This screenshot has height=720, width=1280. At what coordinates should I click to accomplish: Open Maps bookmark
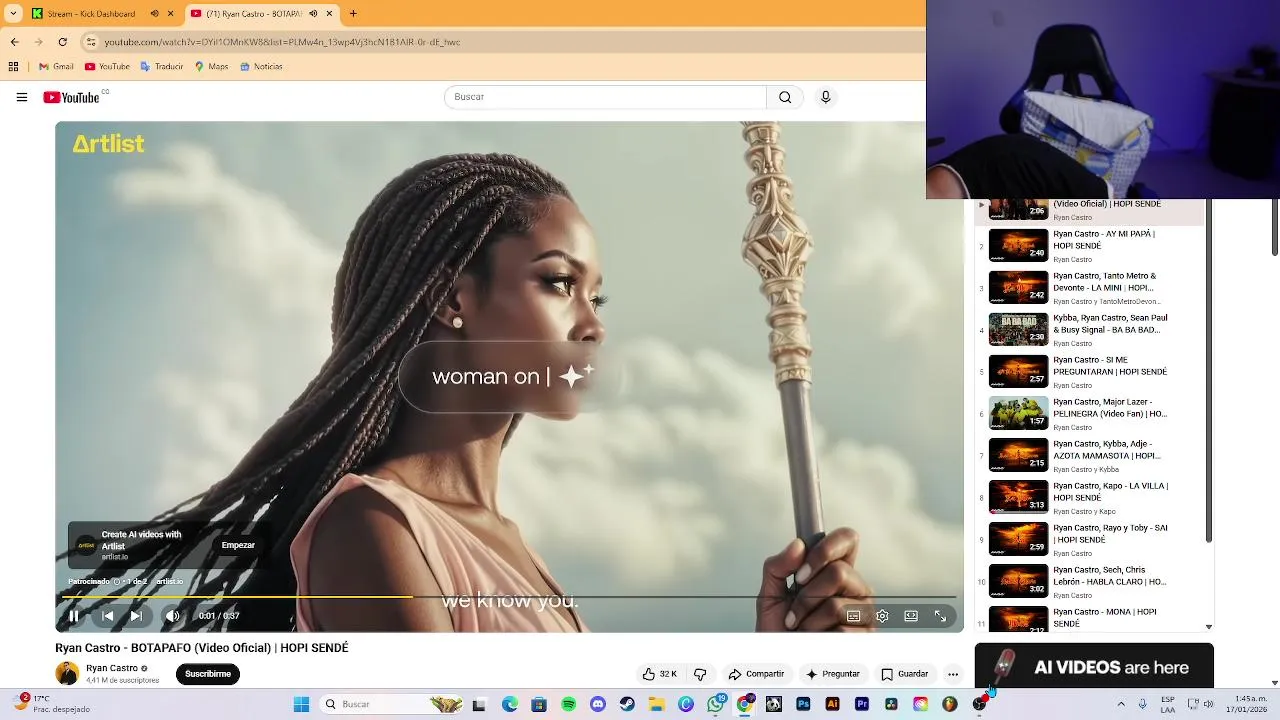[x=211, y=67]
